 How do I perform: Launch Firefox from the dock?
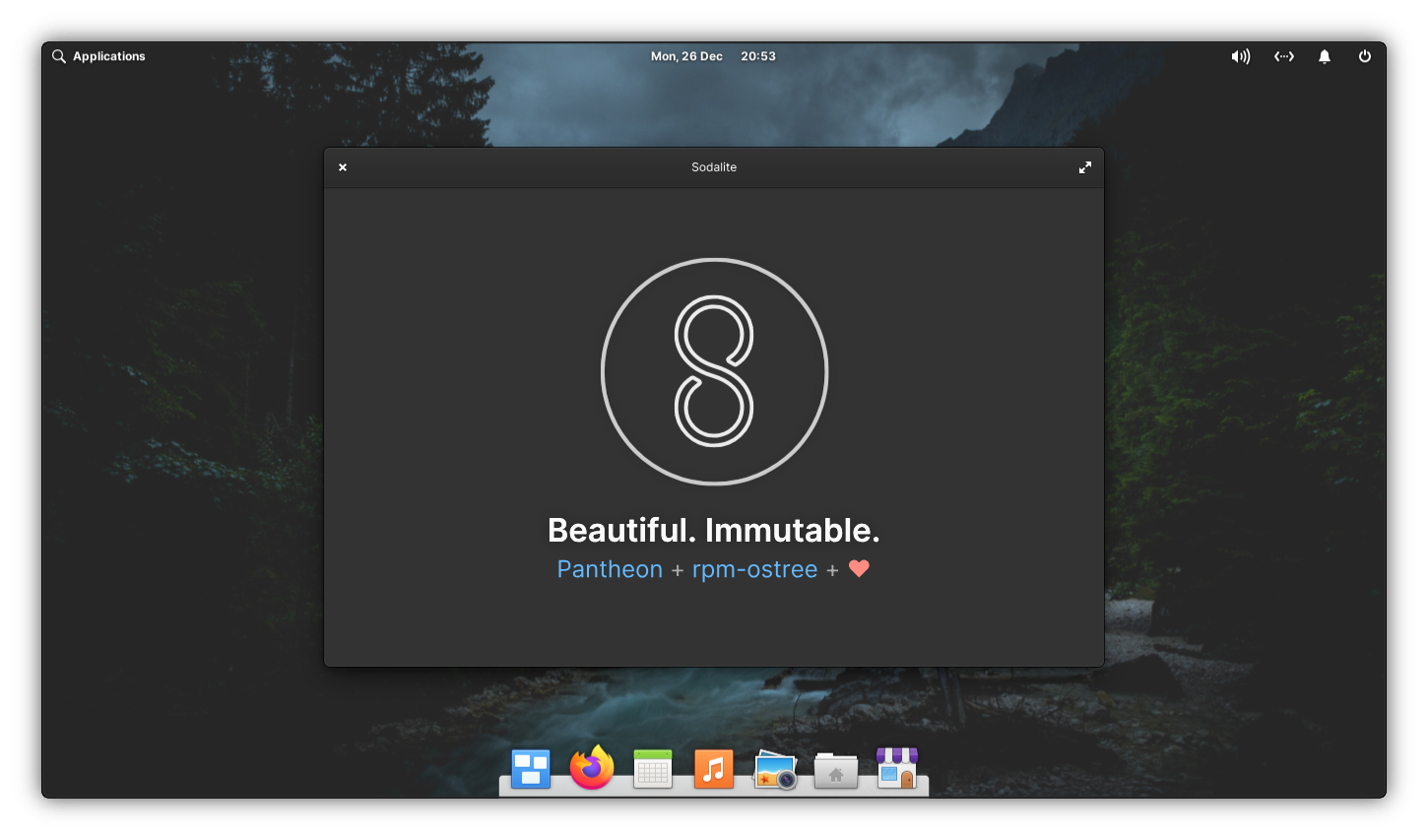[x=592, y=768]
